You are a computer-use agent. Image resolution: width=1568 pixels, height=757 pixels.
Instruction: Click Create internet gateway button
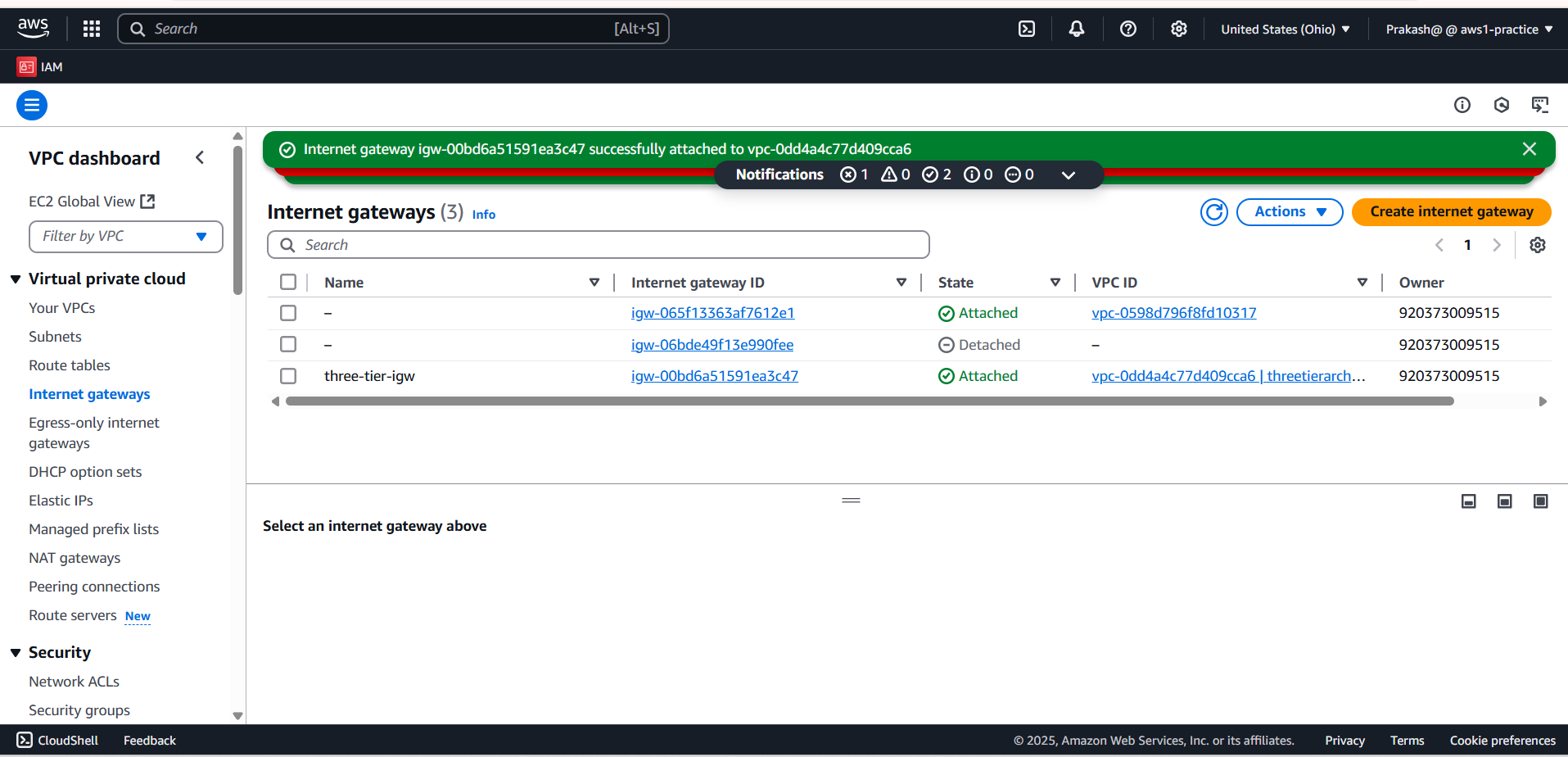(x=1452, y=212)
